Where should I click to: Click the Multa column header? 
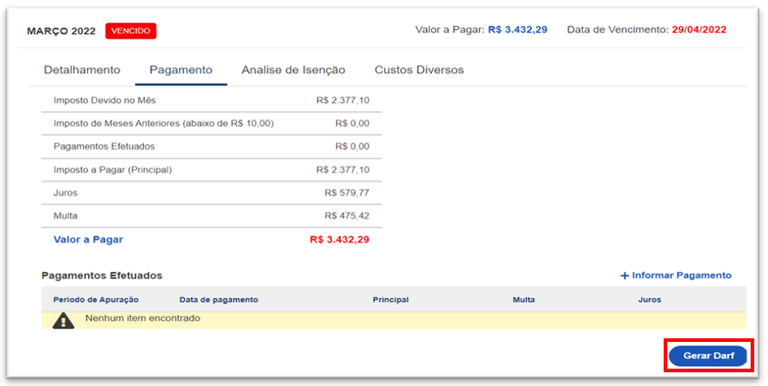pyautogui.click(x=524, y=300)
